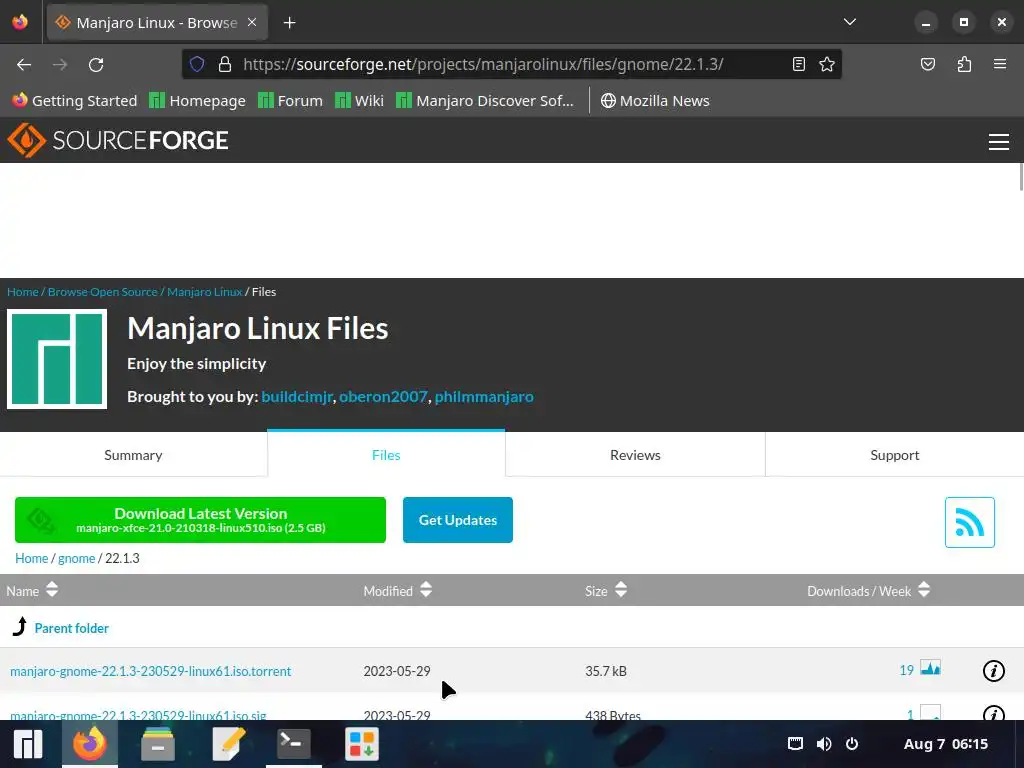
Task: Open the downloads chart icon for torrent row
Action: [x=931, y=668]
